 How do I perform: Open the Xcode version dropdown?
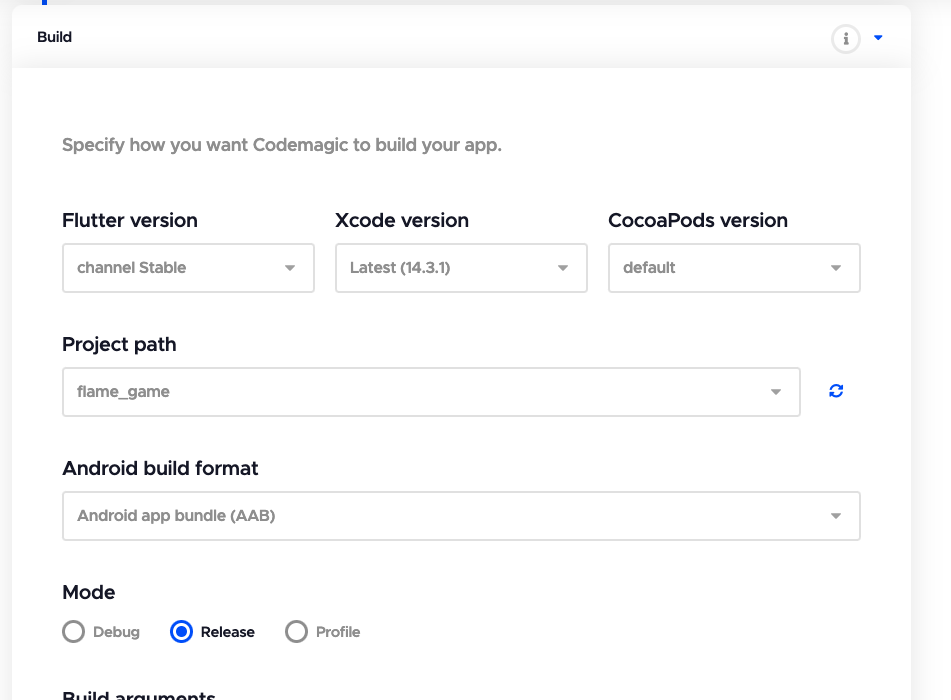point(461,268)
